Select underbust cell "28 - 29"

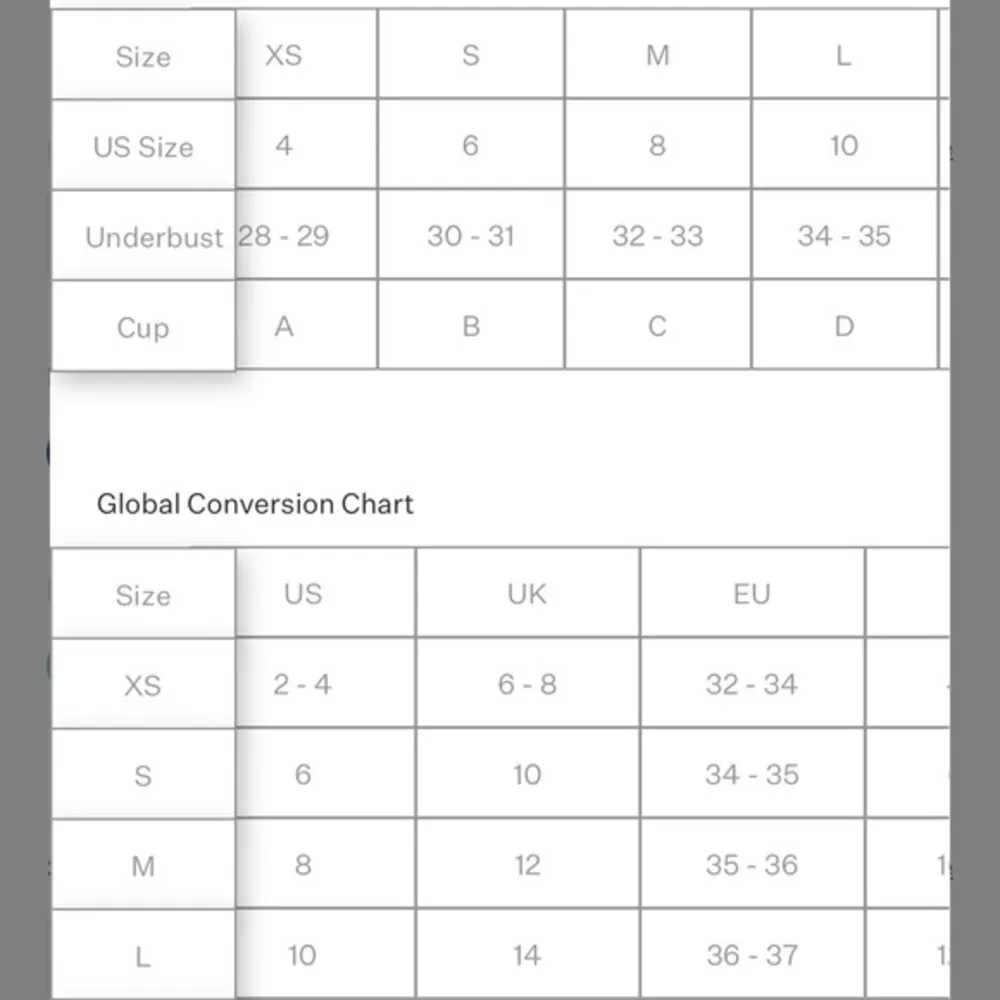click(x=284, y=236)
